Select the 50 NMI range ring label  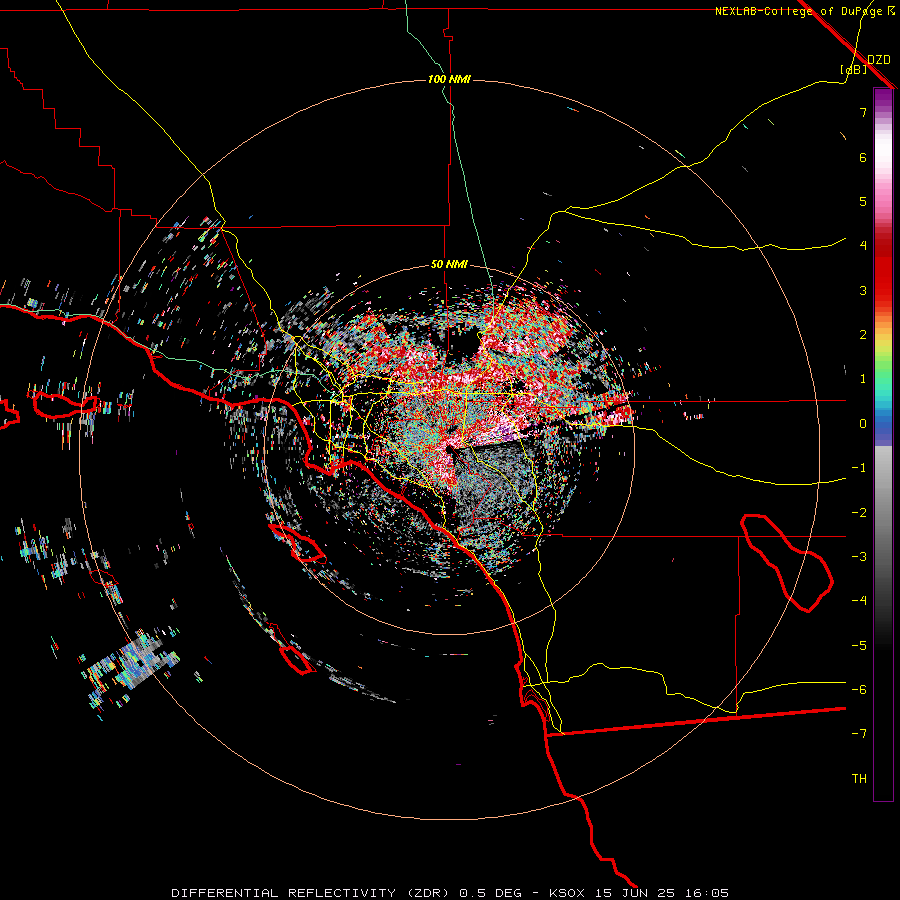click(449, 264)
